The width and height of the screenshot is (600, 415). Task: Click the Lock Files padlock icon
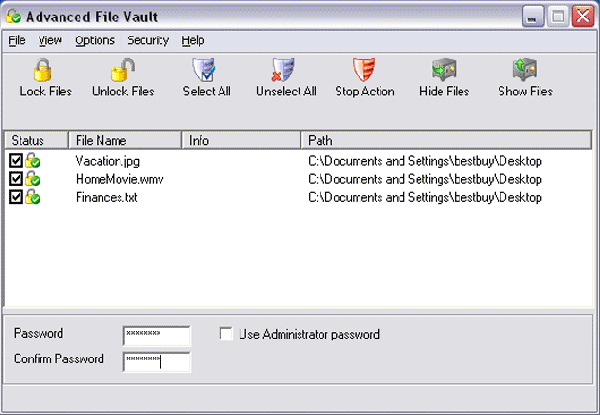[42, 70]
